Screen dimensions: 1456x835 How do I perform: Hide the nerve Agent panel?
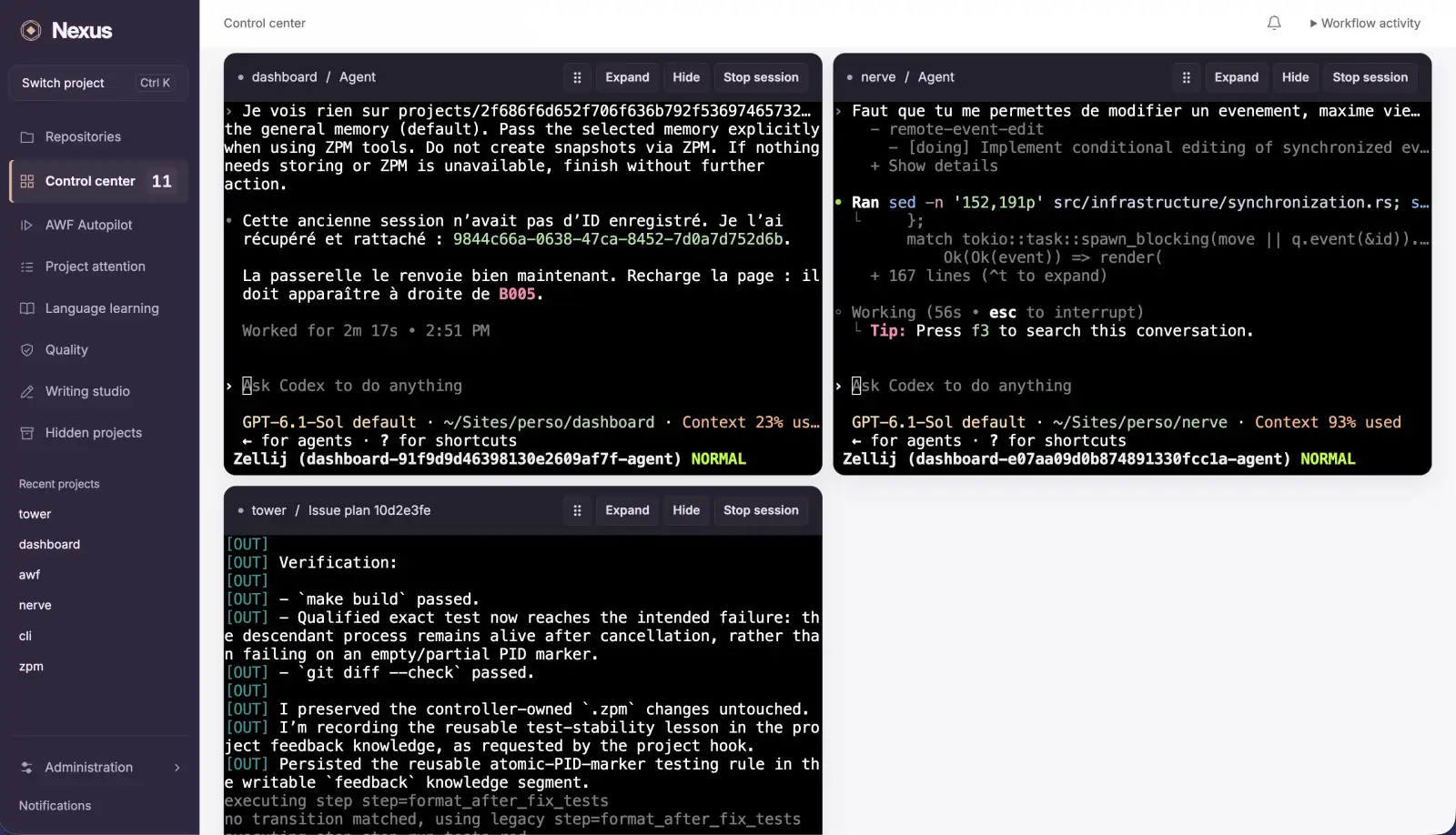(x=1295, y=77)
